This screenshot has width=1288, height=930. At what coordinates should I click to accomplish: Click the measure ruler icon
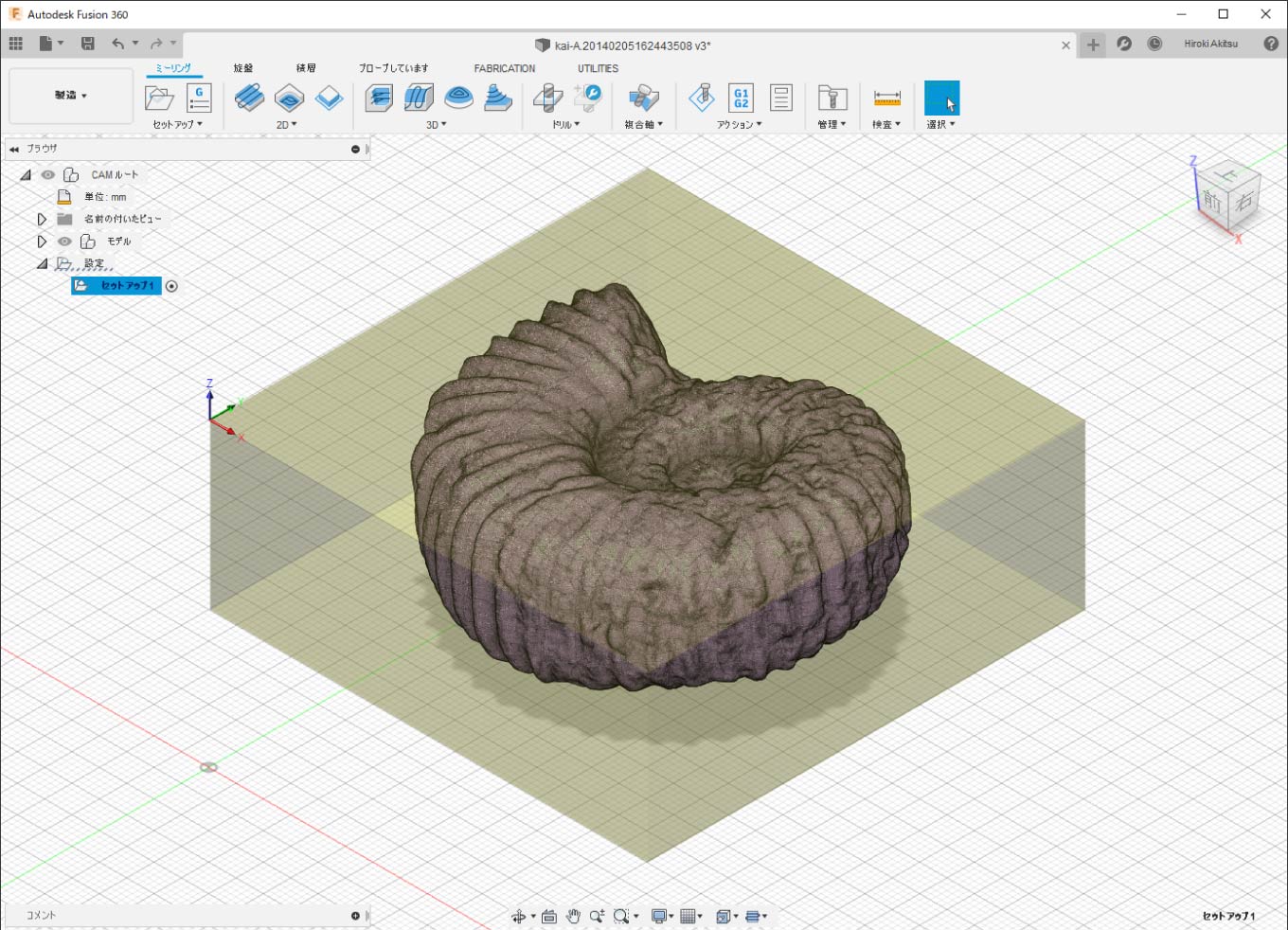point(886,98)
